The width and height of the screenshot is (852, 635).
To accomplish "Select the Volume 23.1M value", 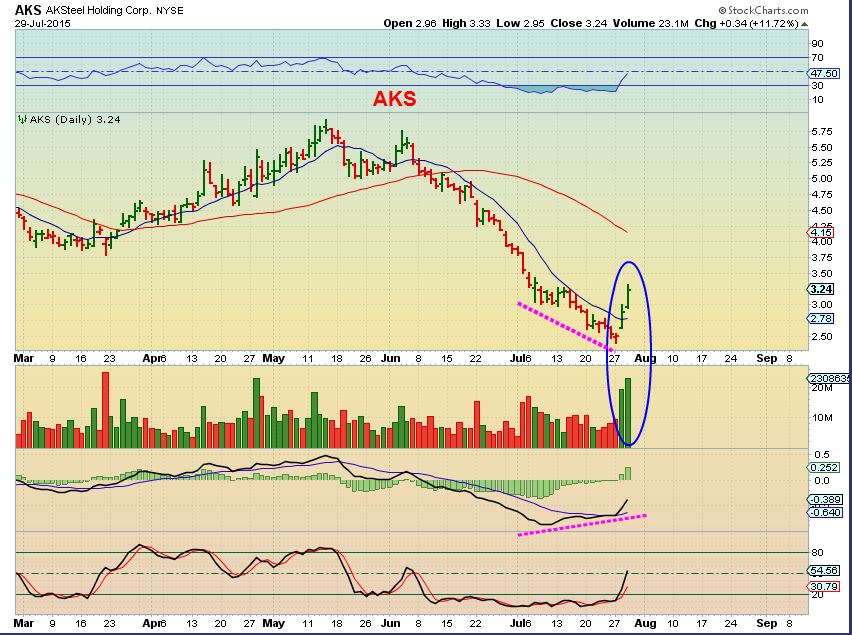I will point(651,23).
